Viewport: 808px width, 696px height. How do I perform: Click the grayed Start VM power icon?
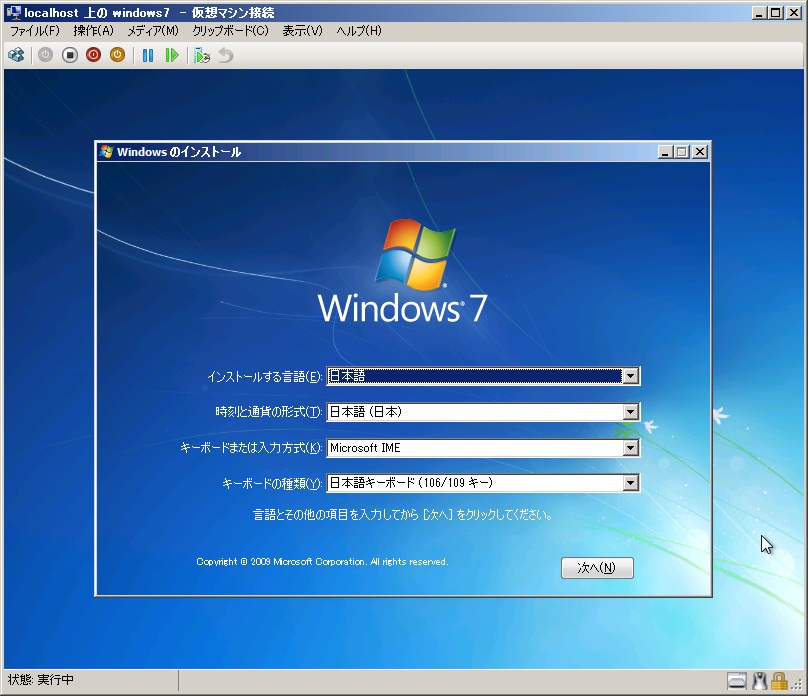pyautogui.click(x=45, y=55)
